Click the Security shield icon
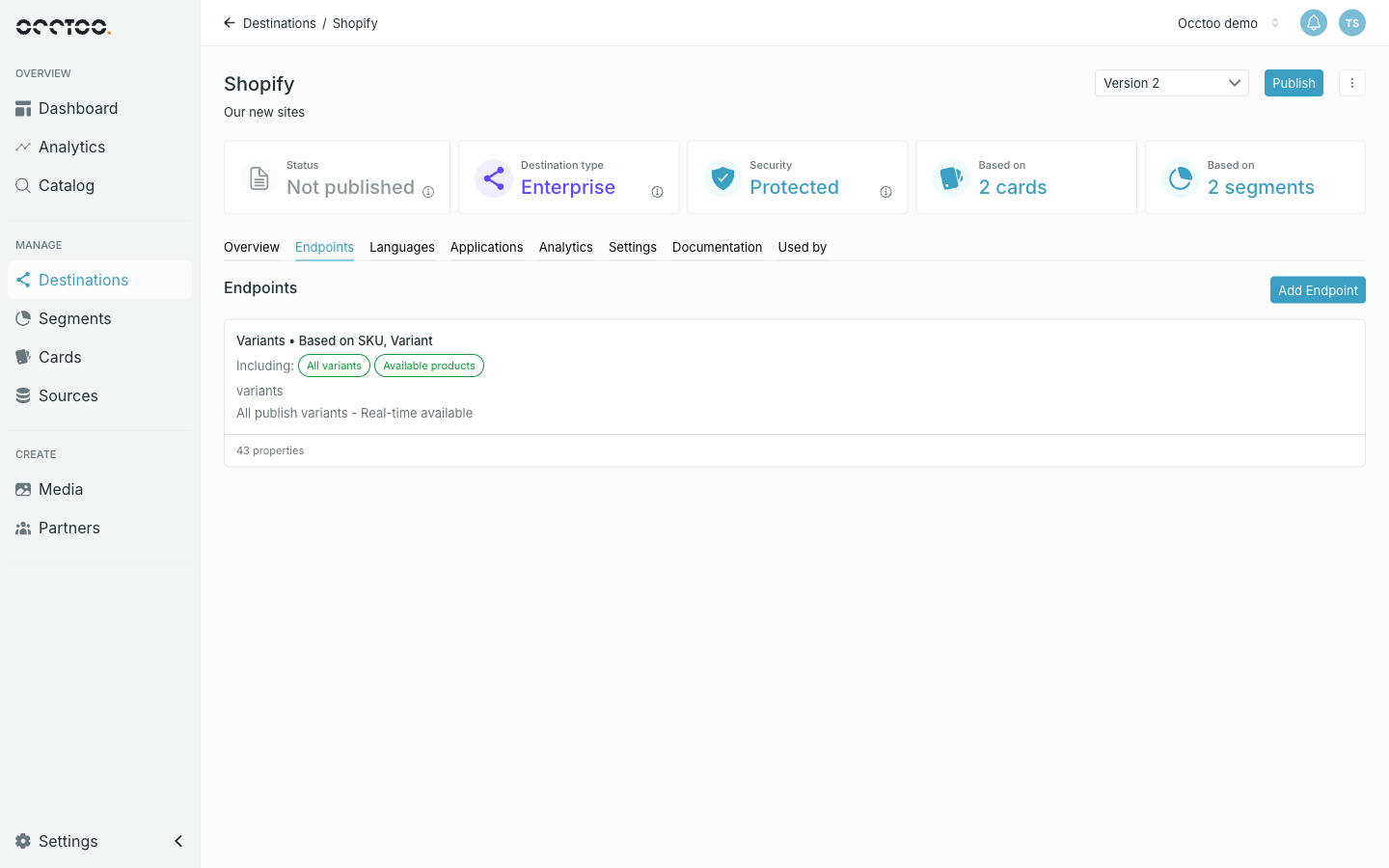 (722, 178)
